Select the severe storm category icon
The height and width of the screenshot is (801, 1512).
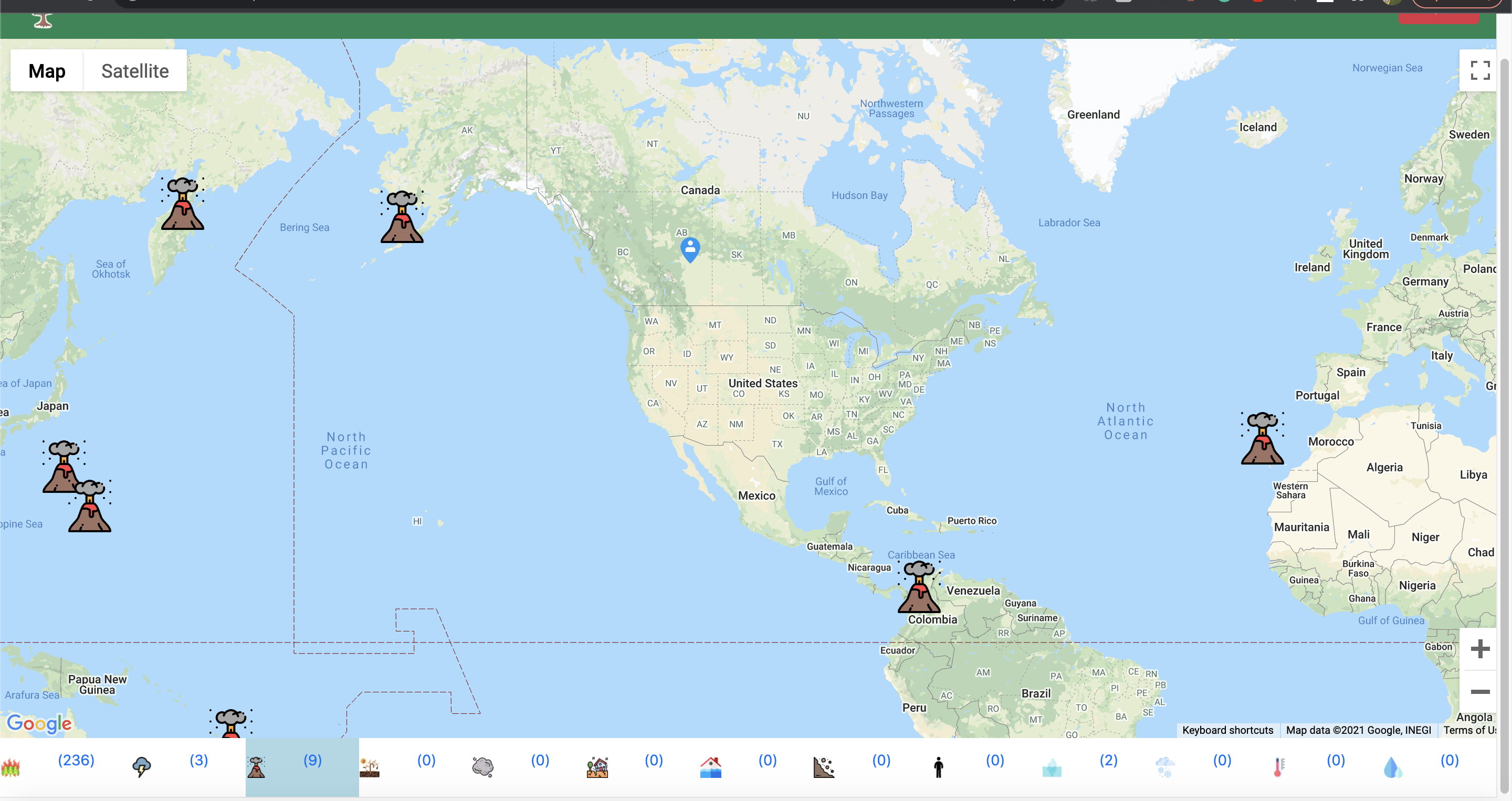[x=141, y=767]
